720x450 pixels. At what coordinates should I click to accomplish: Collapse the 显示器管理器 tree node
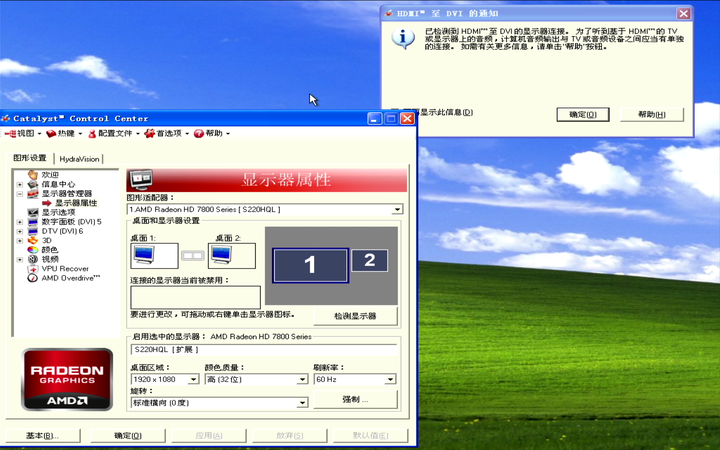click(x=20, y=194)
